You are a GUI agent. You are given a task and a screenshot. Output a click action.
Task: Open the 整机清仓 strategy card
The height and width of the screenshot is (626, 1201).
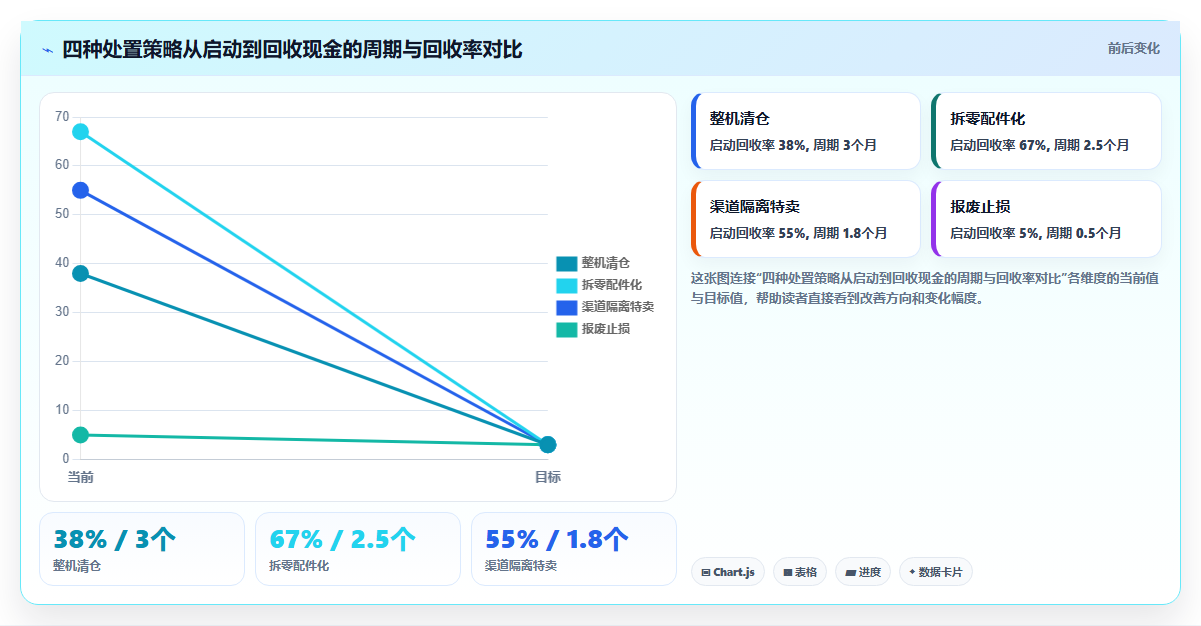tap(805, 131)
